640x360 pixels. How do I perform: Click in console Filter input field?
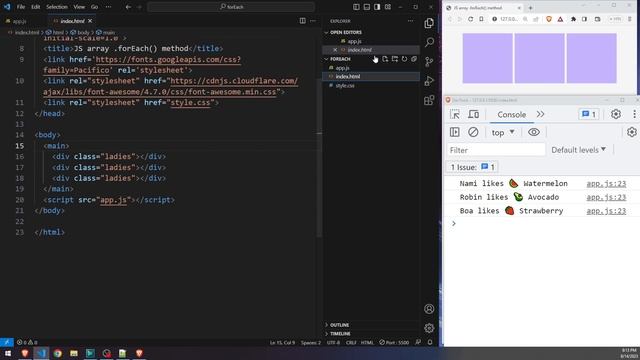496,150
